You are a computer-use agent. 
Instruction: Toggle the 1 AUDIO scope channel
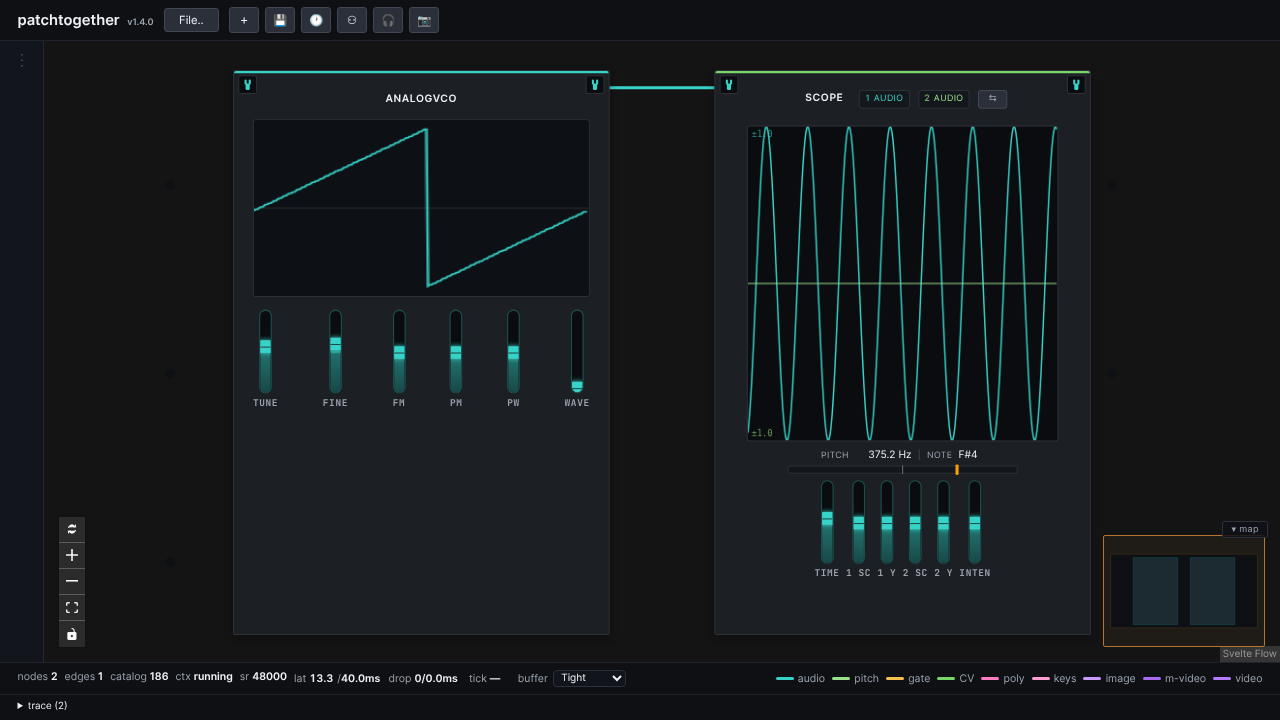pyautogui.click(x=884, y=98)
